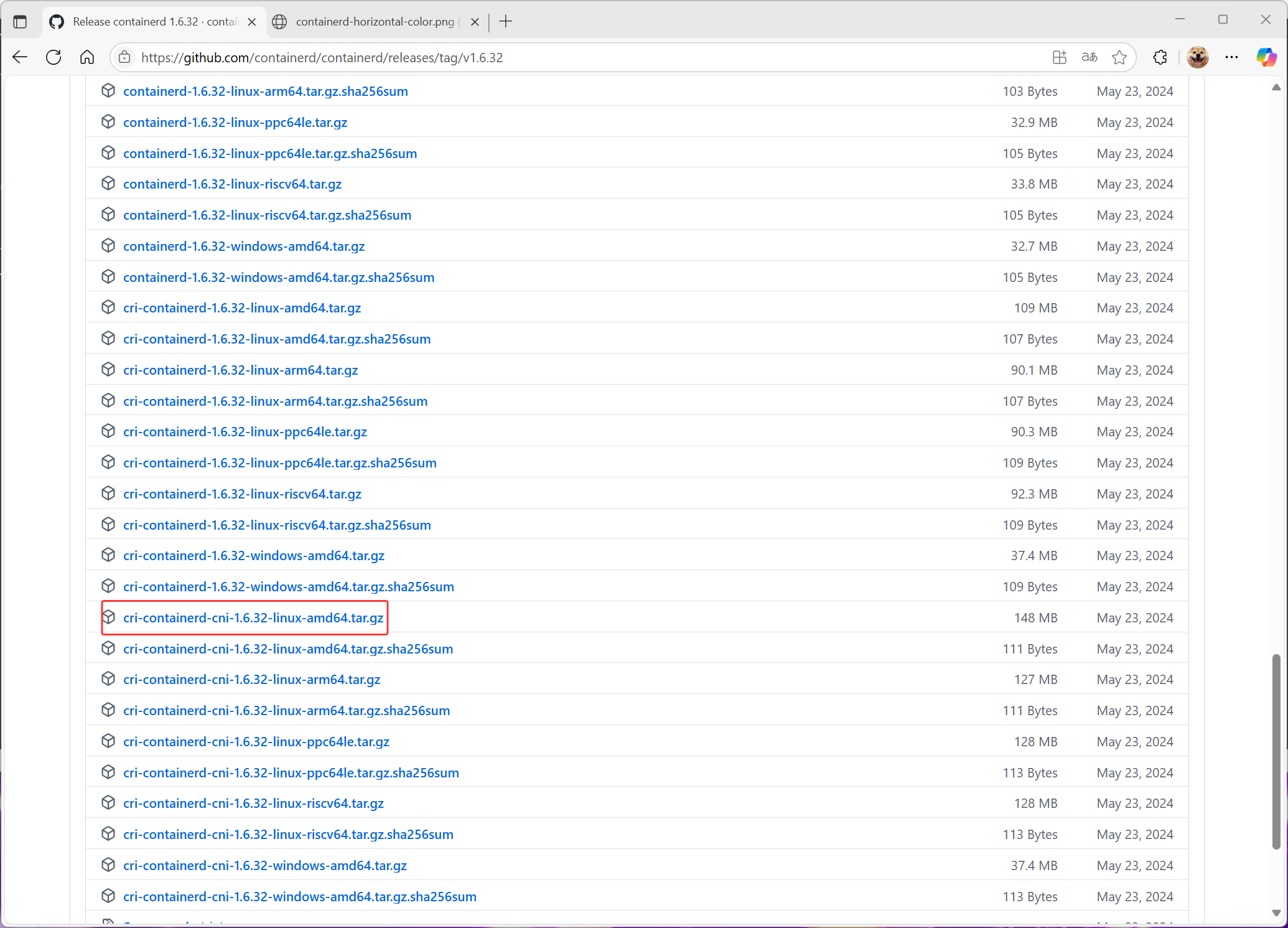Open browser extensions puzzle icon
This screenshot has width=1288, height=928.
1160,57
